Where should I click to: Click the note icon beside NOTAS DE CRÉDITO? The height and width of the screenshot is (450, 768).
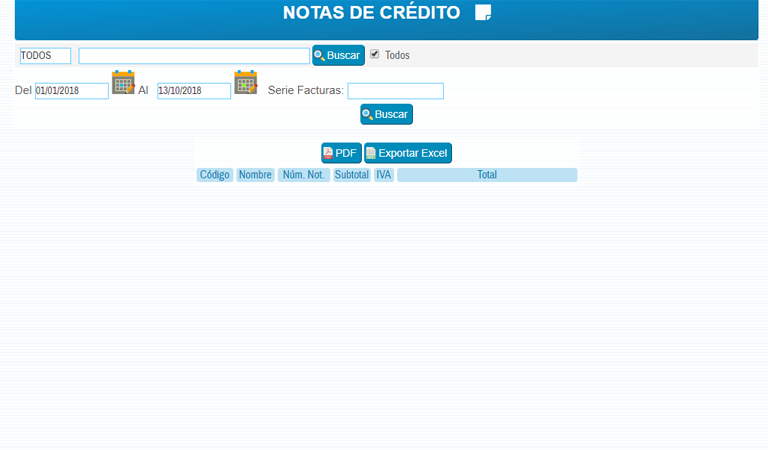pyautogui.click(x=483, y=12)
